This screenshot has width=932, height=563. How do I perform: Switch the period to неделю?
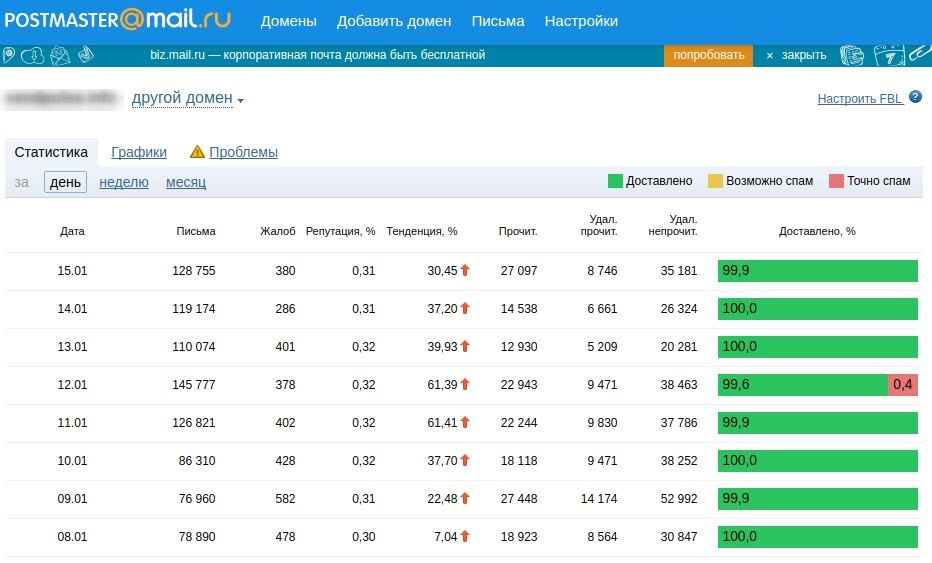pyautogui.click(x=124, y=182)
